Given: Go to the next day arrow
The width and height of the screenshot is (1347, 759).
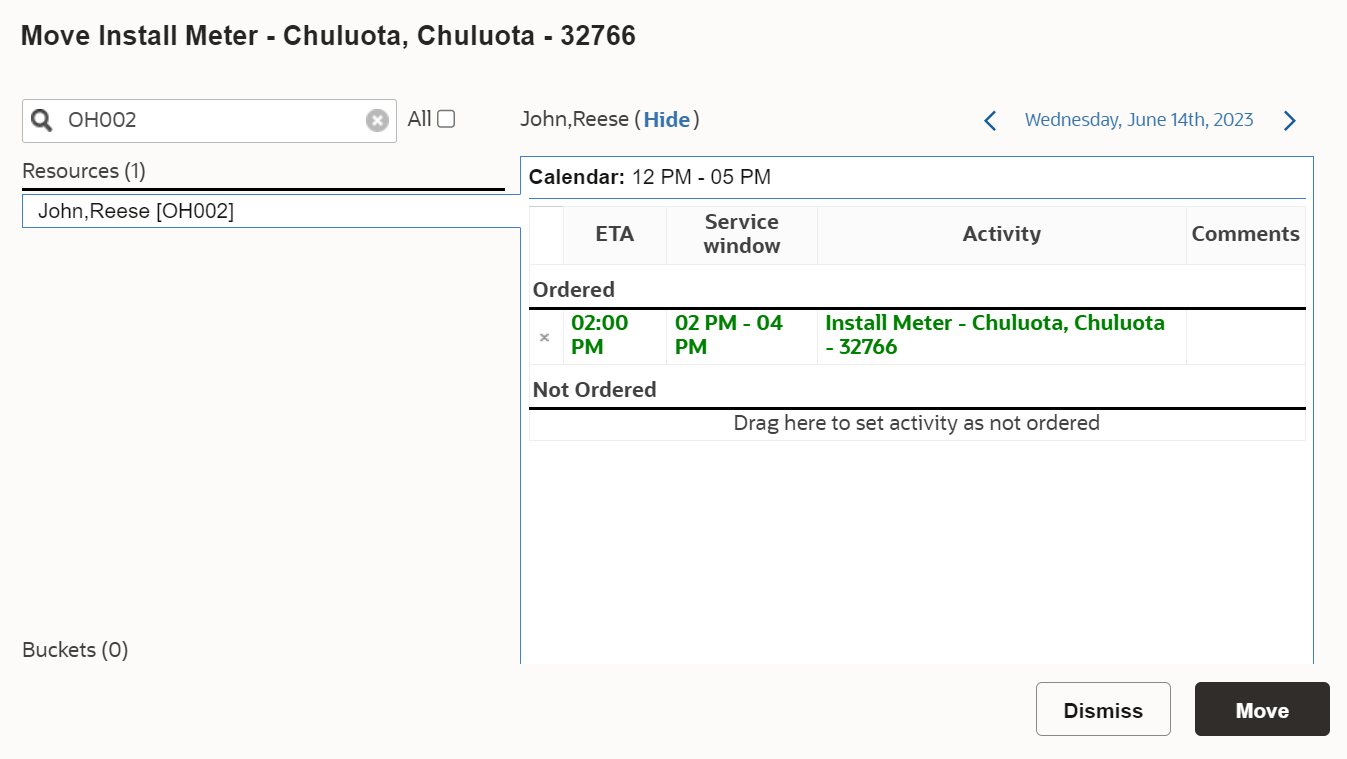Looking at the screenshot, I should [x=1290, y=121].
